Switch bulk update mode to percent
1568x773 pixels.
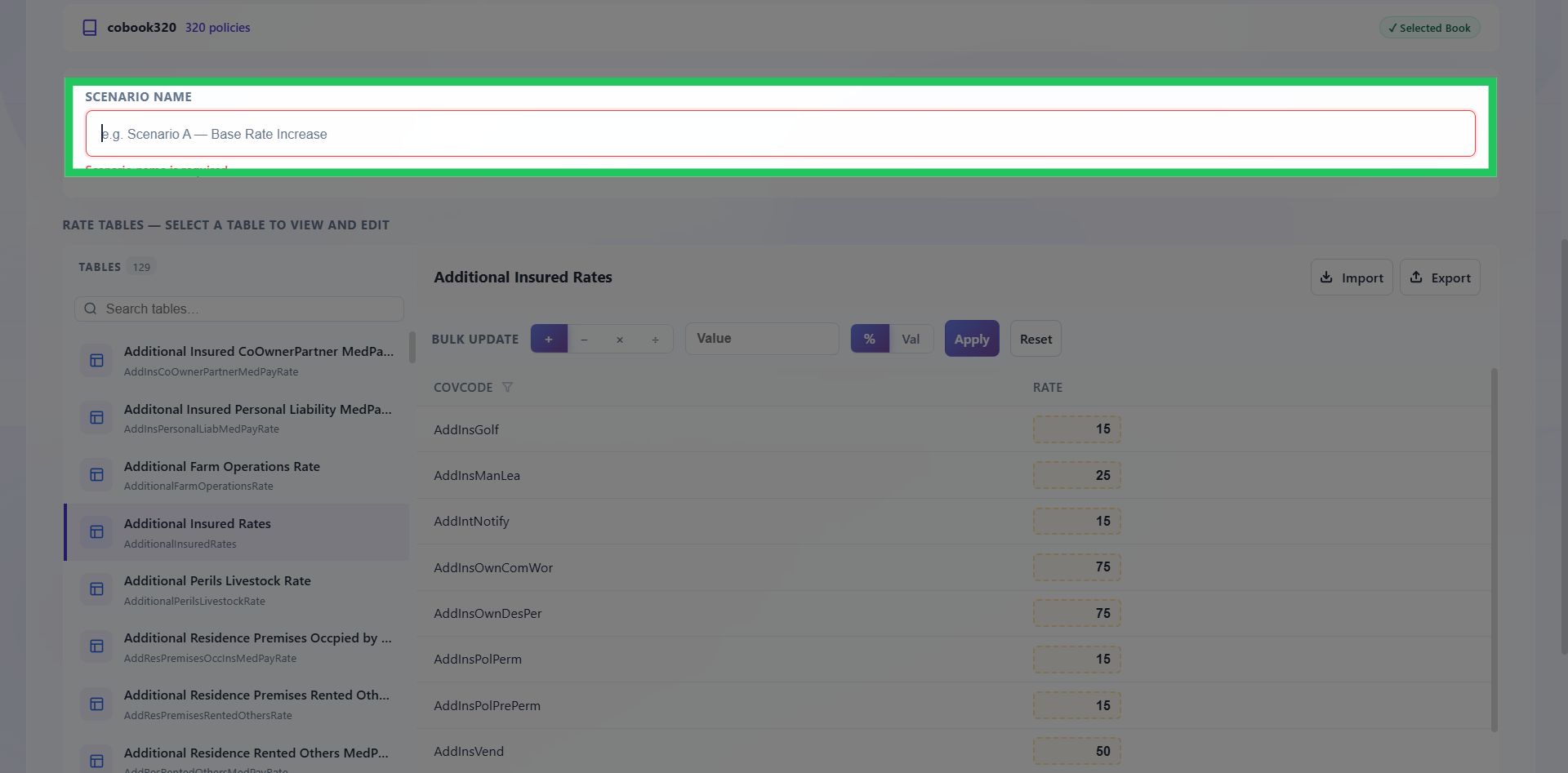870,339
